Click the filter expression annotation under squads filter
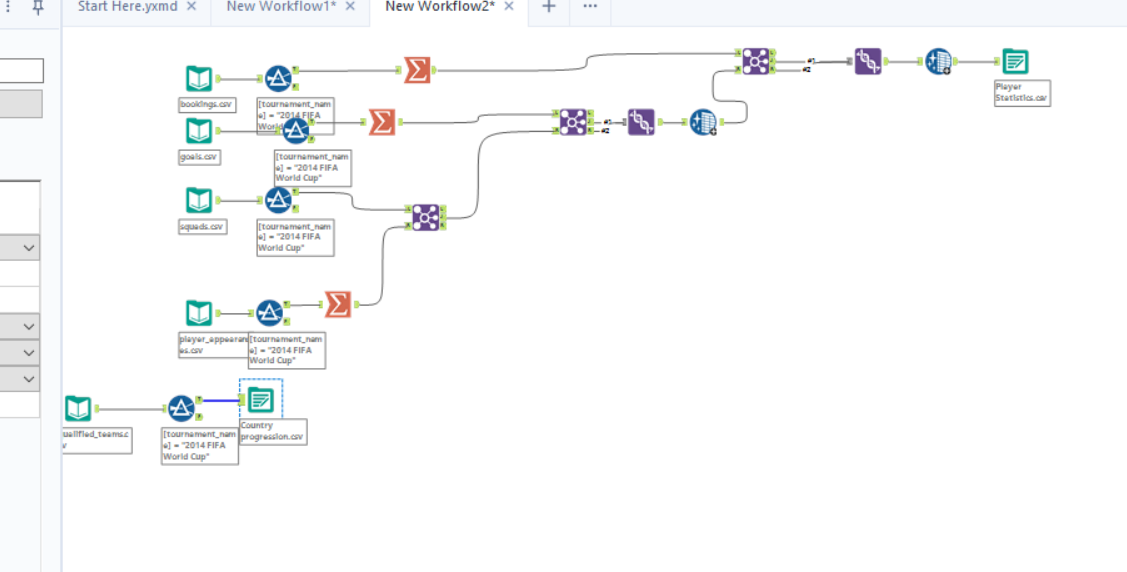Image resolution: width=1127 pixels, height=572 pixels. point(295,237)
